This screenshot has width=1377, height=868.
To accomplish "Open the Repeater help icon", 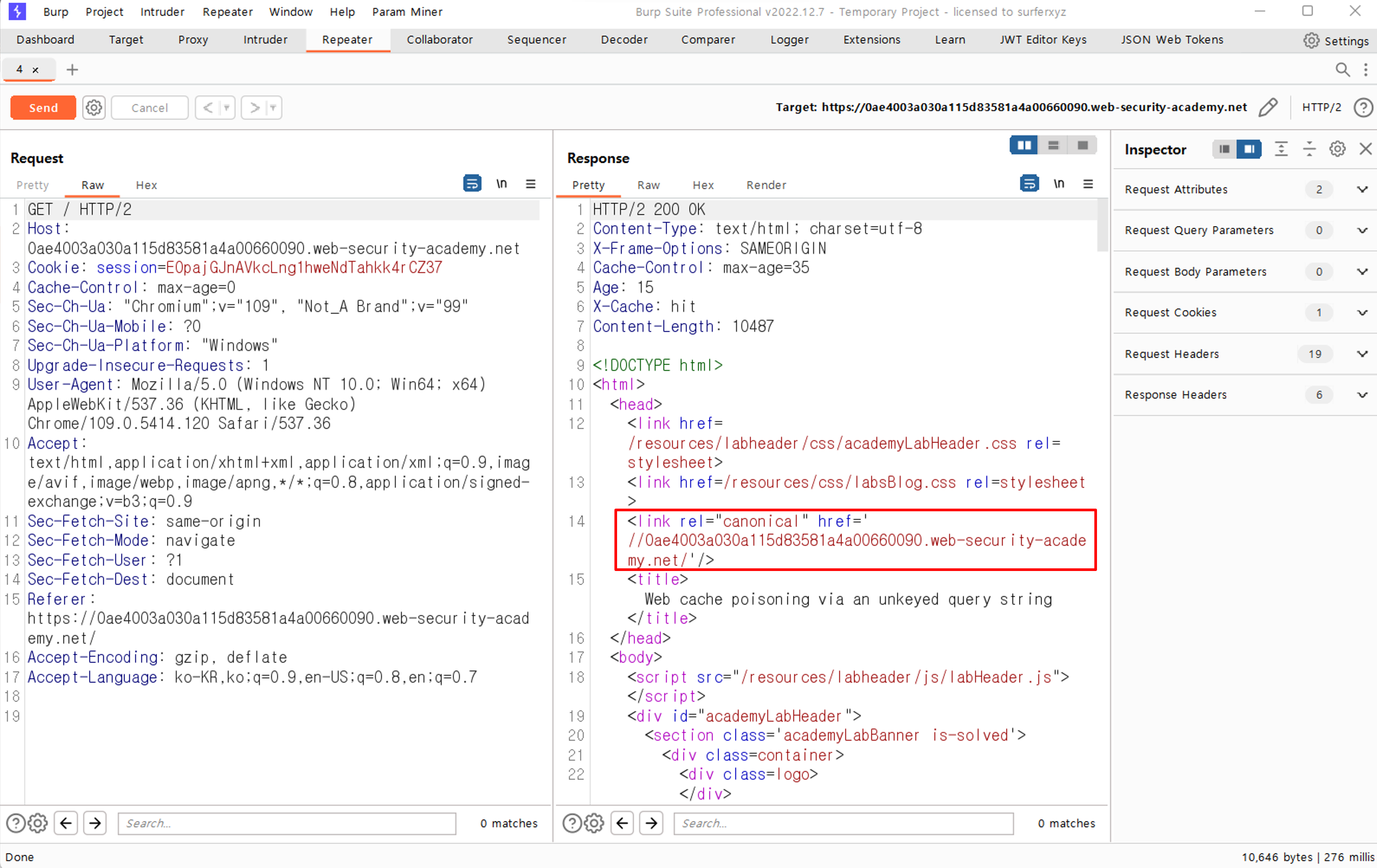I will [x=1363, y=107].
